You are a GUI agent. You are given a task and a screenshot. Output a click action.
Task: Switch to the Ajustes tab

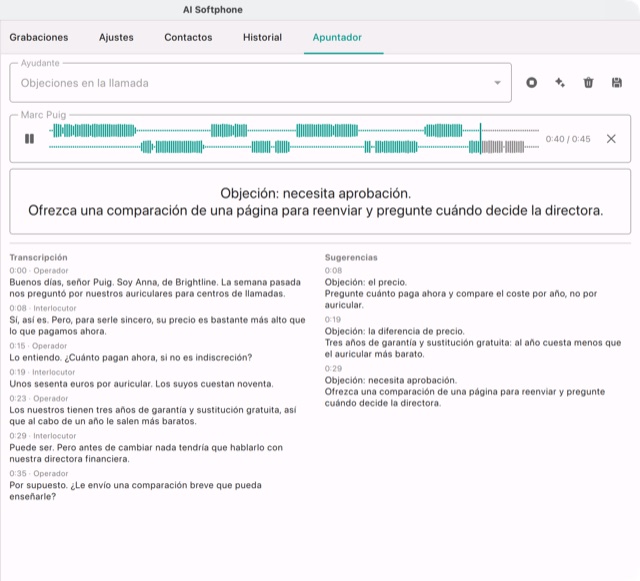[x=116, y=37]
